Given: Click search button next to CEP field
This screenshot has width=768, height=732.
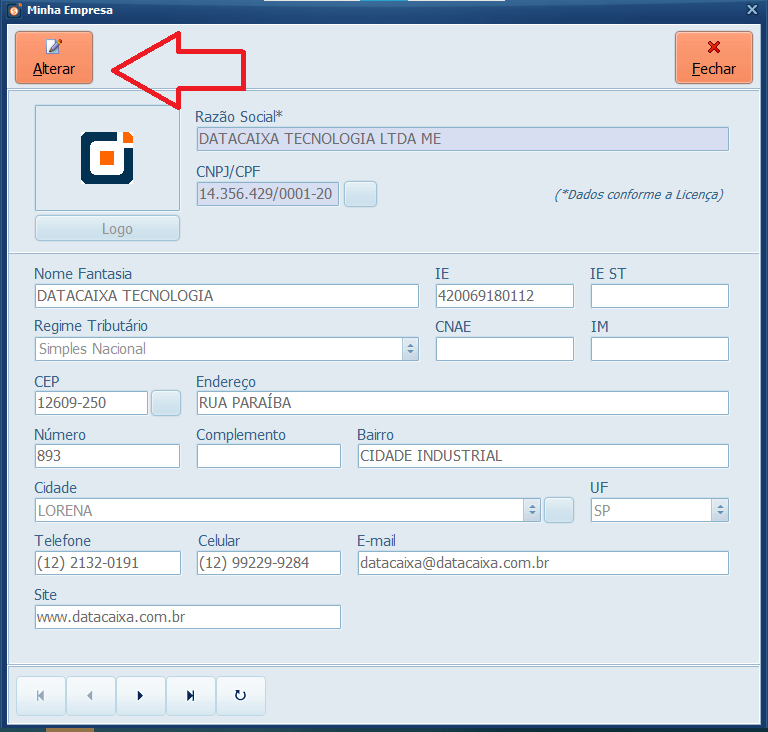Looking at the screenshot, I should click(x=166, y=403).
